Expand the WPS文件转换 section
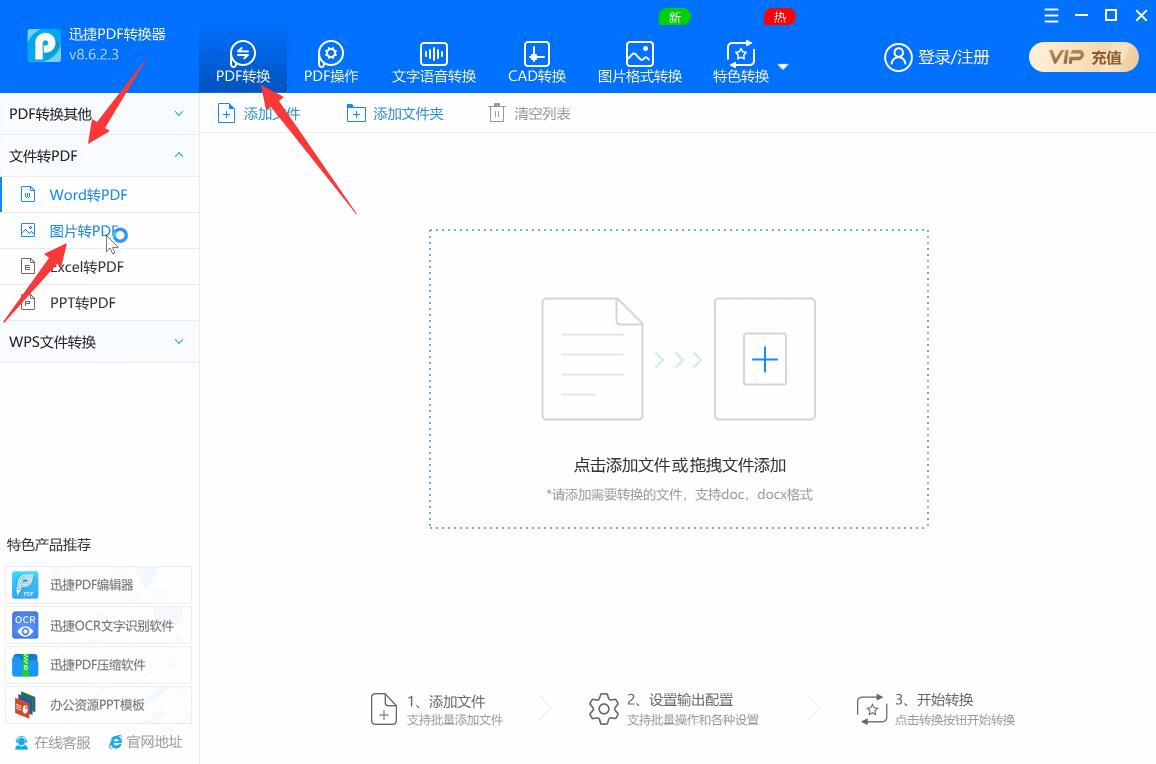The height and width of the screenshot is (764, 1156). [x=100, y=341]
